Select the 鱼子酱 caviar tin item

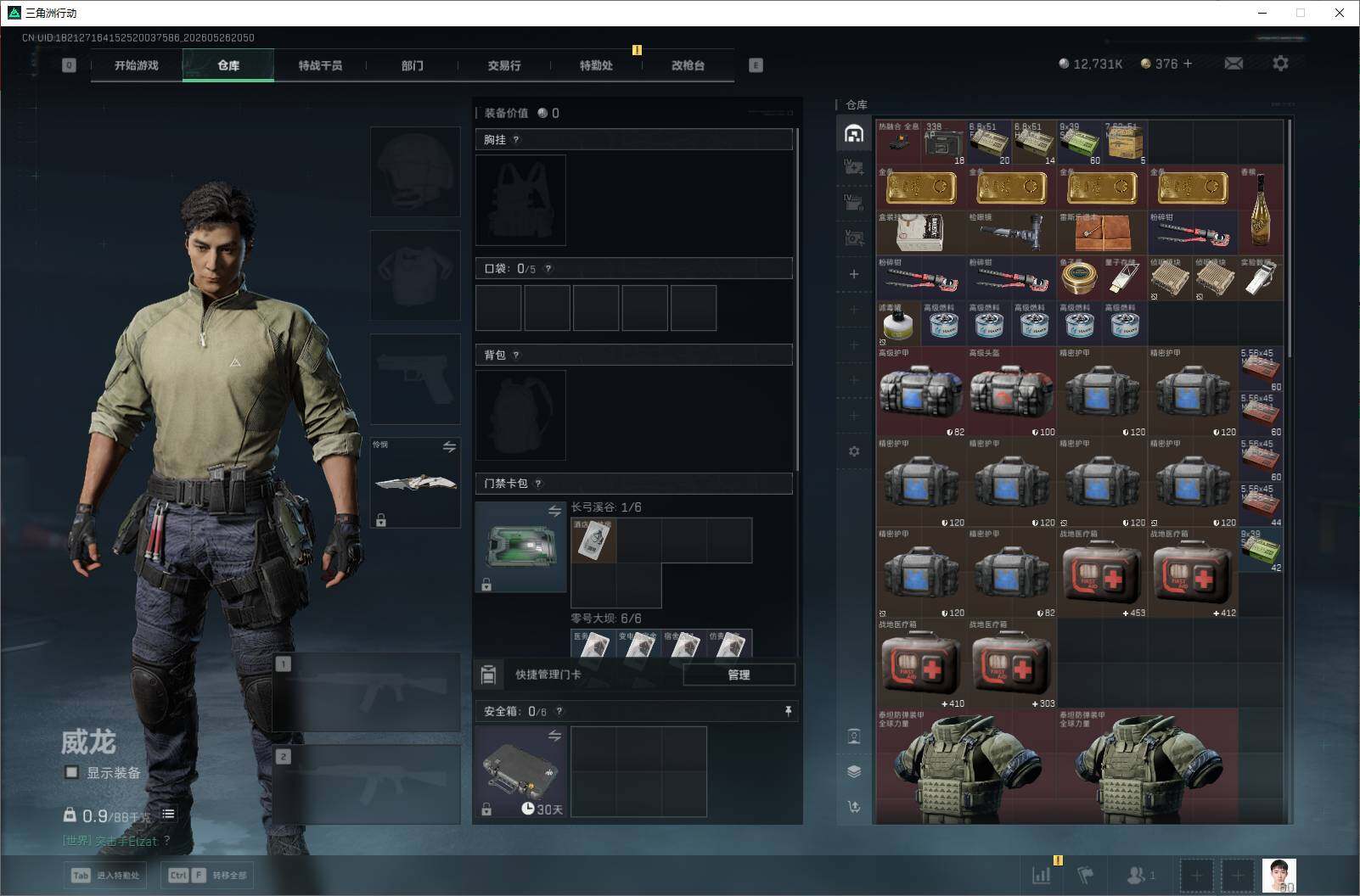click(x=1080, y=277)
